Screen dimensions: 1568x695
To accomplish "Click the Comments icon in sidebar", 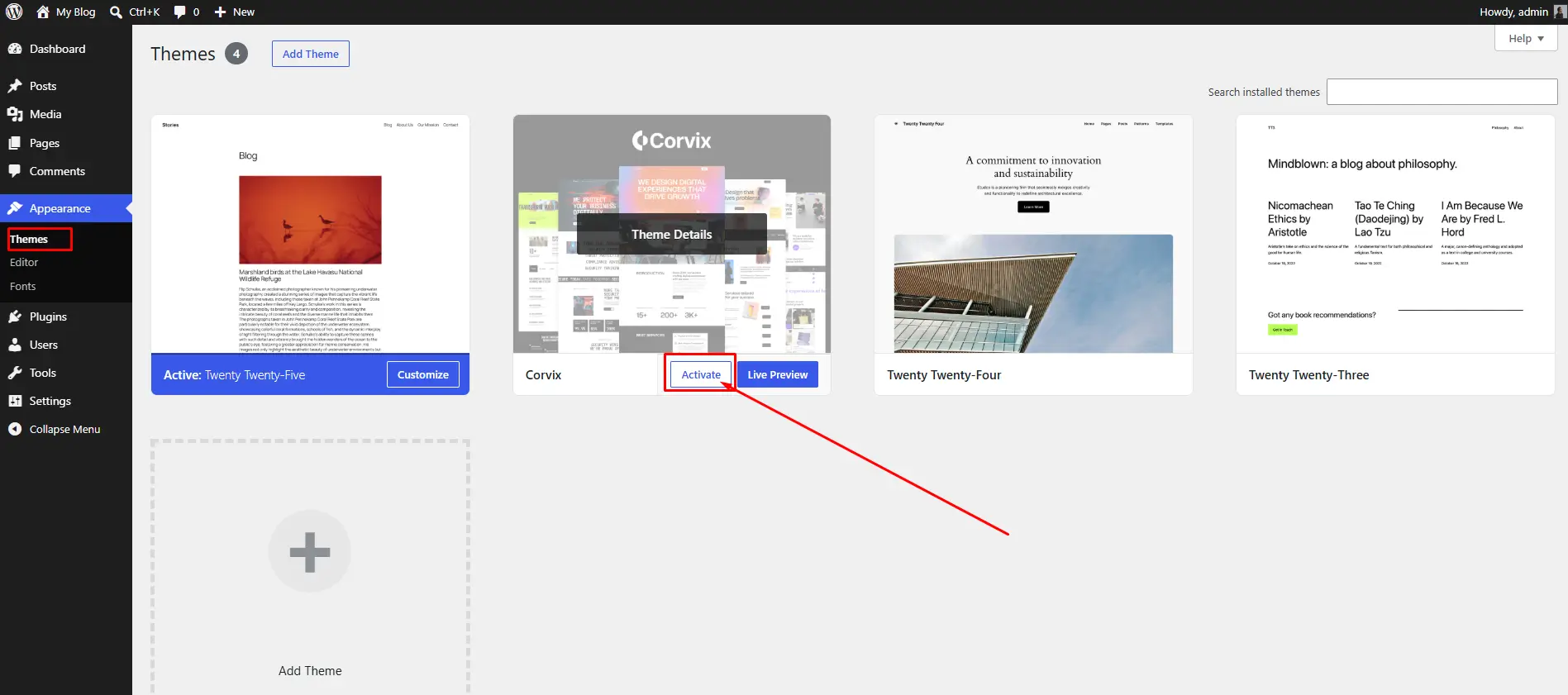I will [15, 171].
